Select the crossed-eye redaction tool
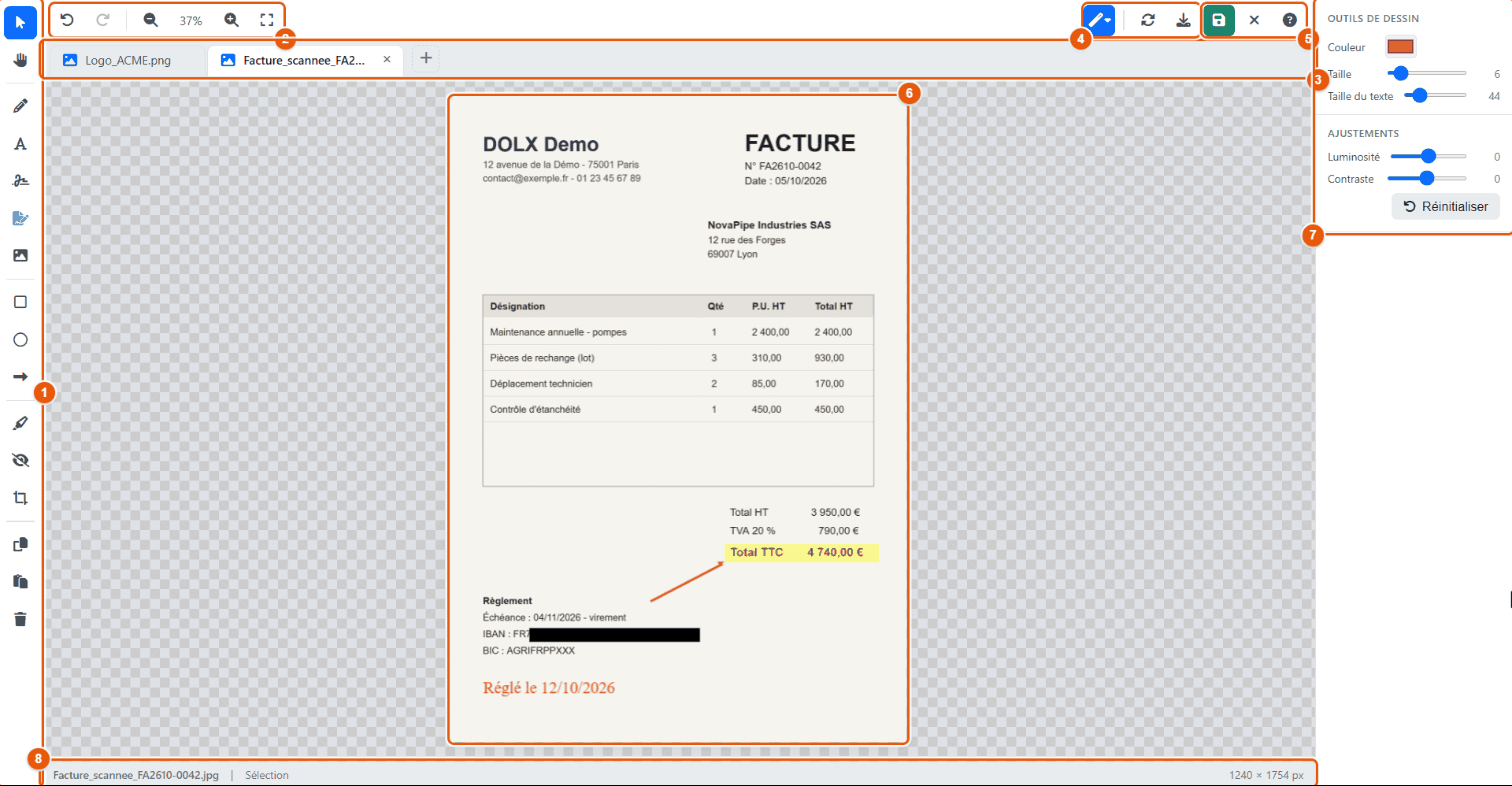The image size is (1512, 786). point(20,460)
